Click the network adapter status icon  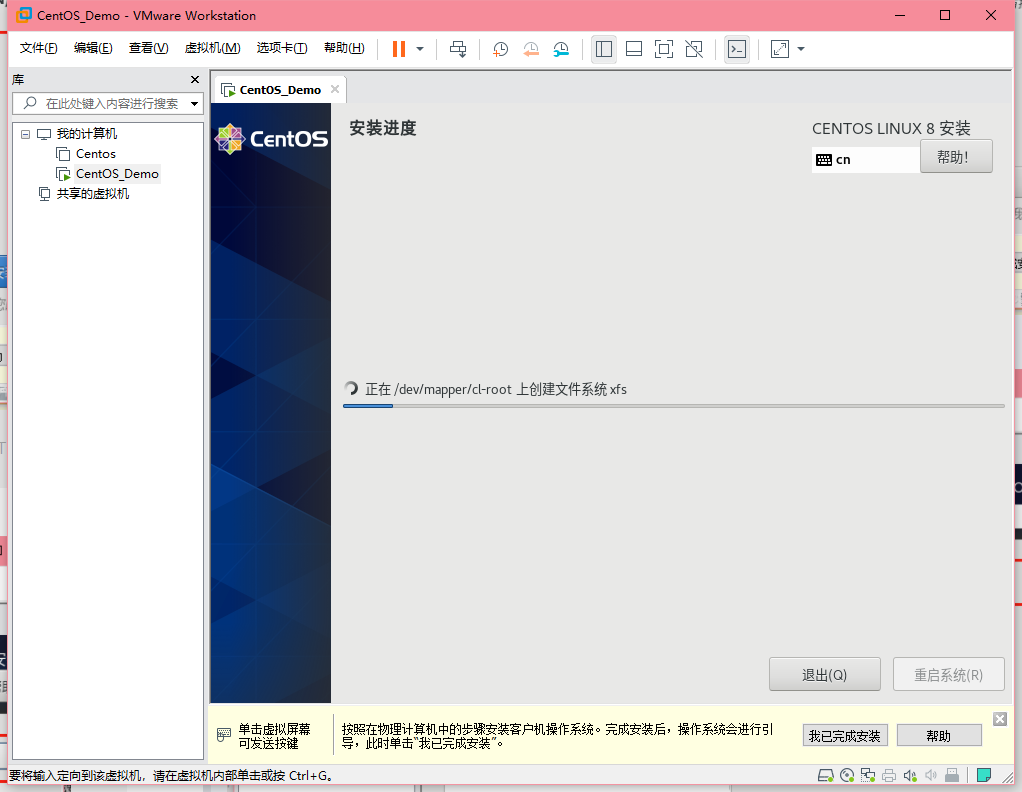click(868, 775)
